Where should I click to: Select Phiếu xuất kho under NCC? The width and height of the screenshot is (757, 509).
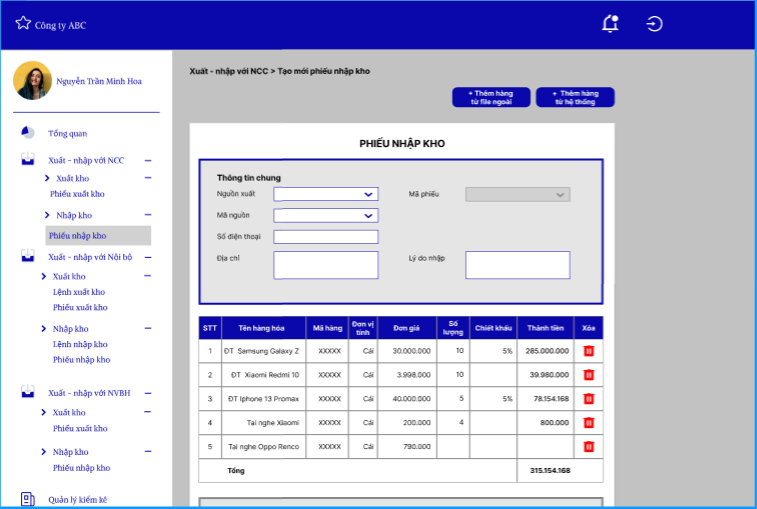77,194
